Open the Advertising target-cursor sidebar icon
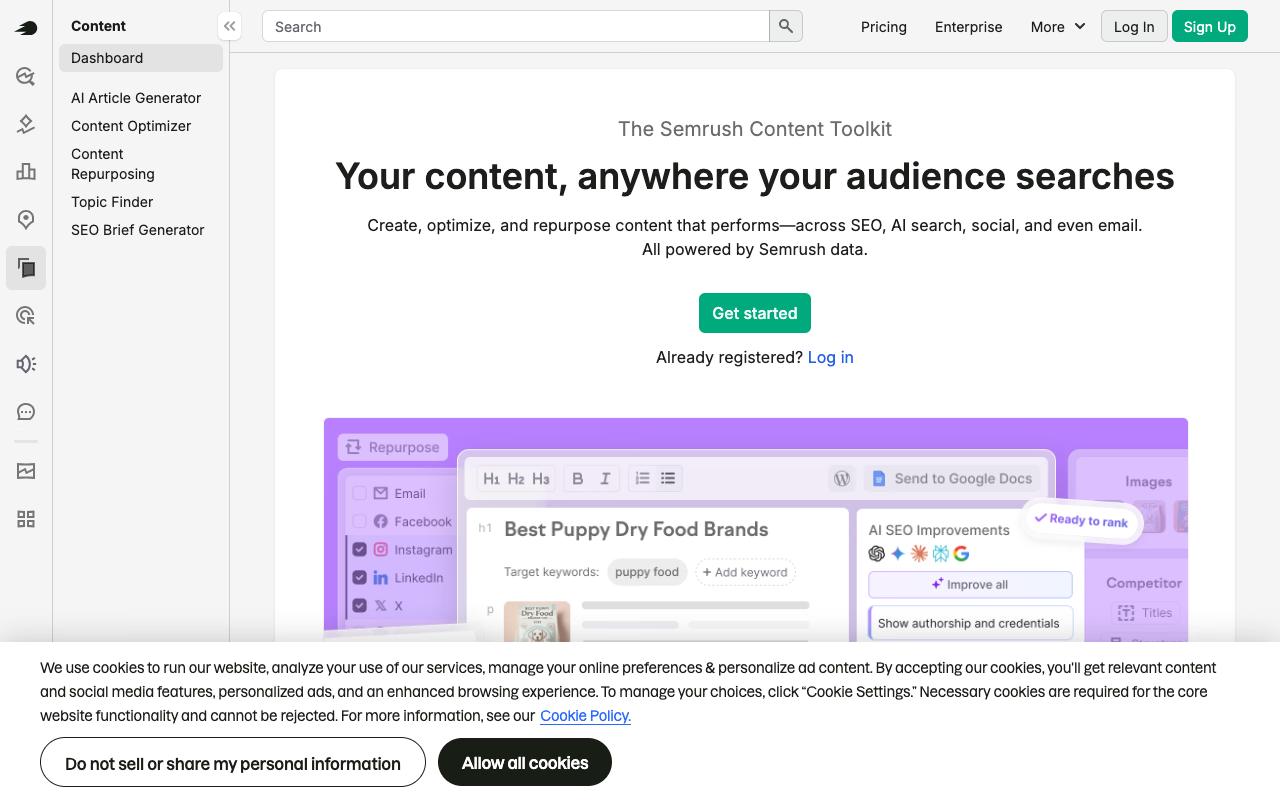1280x800 pixels. pyautogui.click(x=26, y=316)
